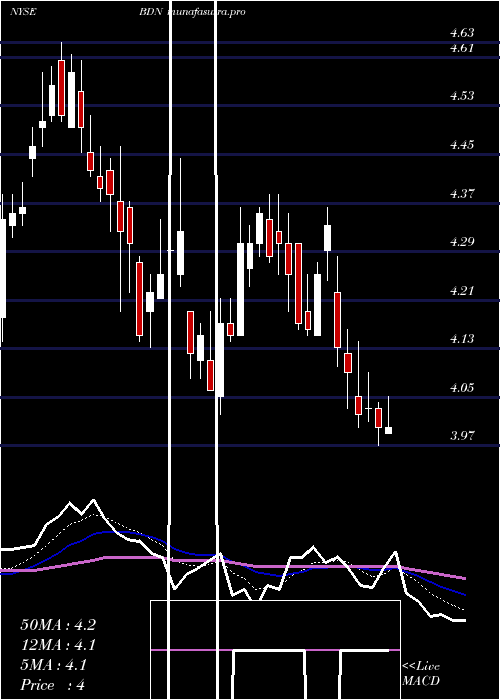Image resolution: width=500 pixels, height=700 pixels.
Task: Click the tall white candlestick left of 4.29 peak
Action: (241, 289)
